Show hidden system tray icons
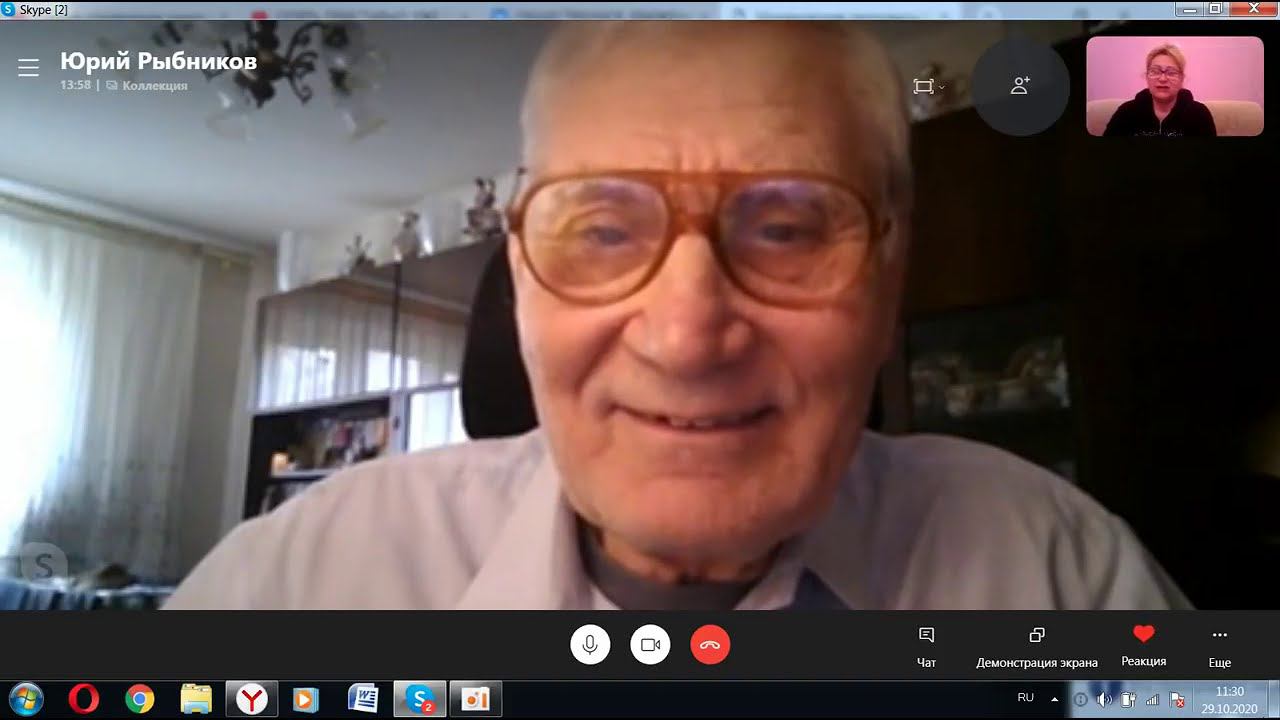Viewport: 1280px width, 720px height. click(x=1054, y=698)
